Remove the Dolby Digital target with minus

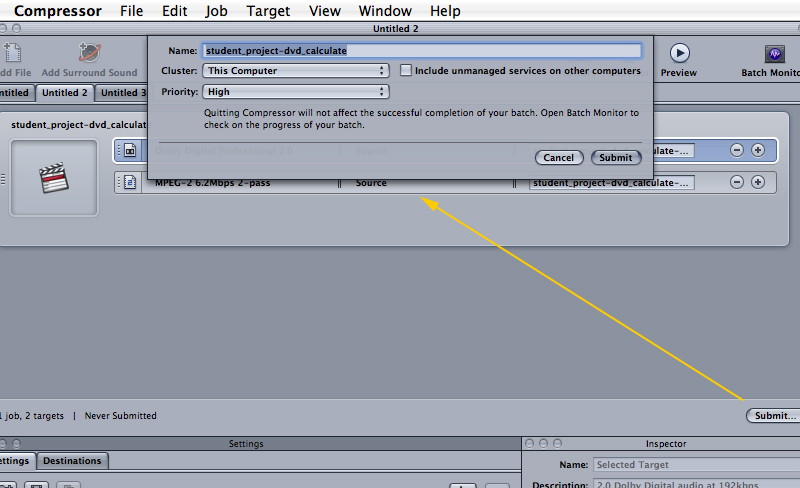pos(737,150)
